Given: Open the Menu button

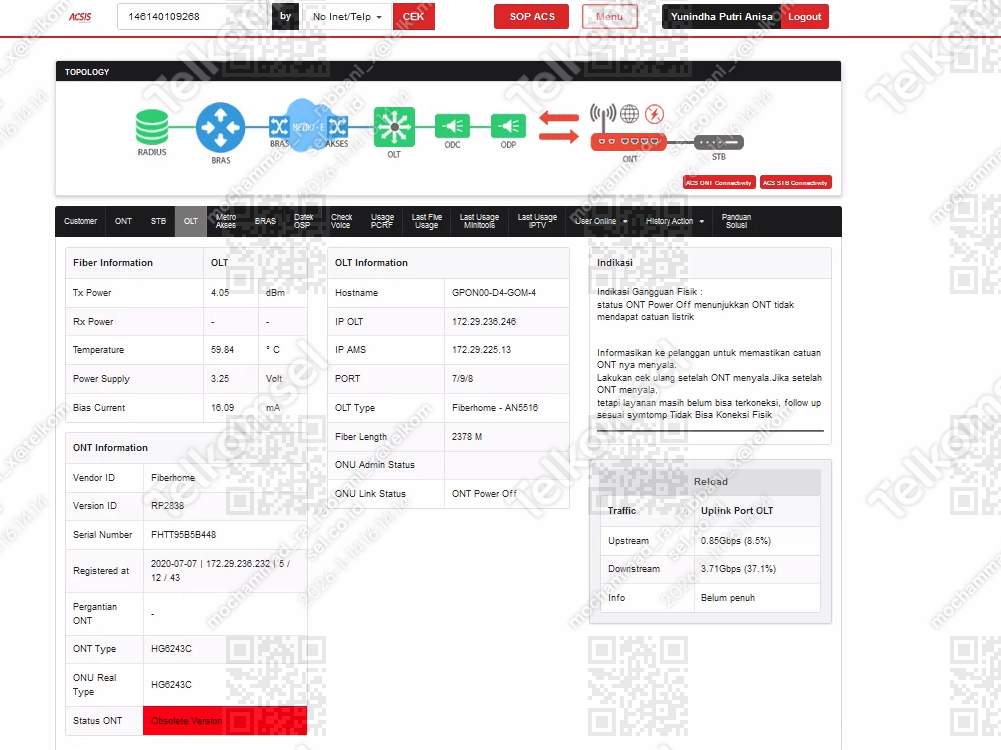Looking at the screenshot, I should pyautogui.click(x=609, y=17).
